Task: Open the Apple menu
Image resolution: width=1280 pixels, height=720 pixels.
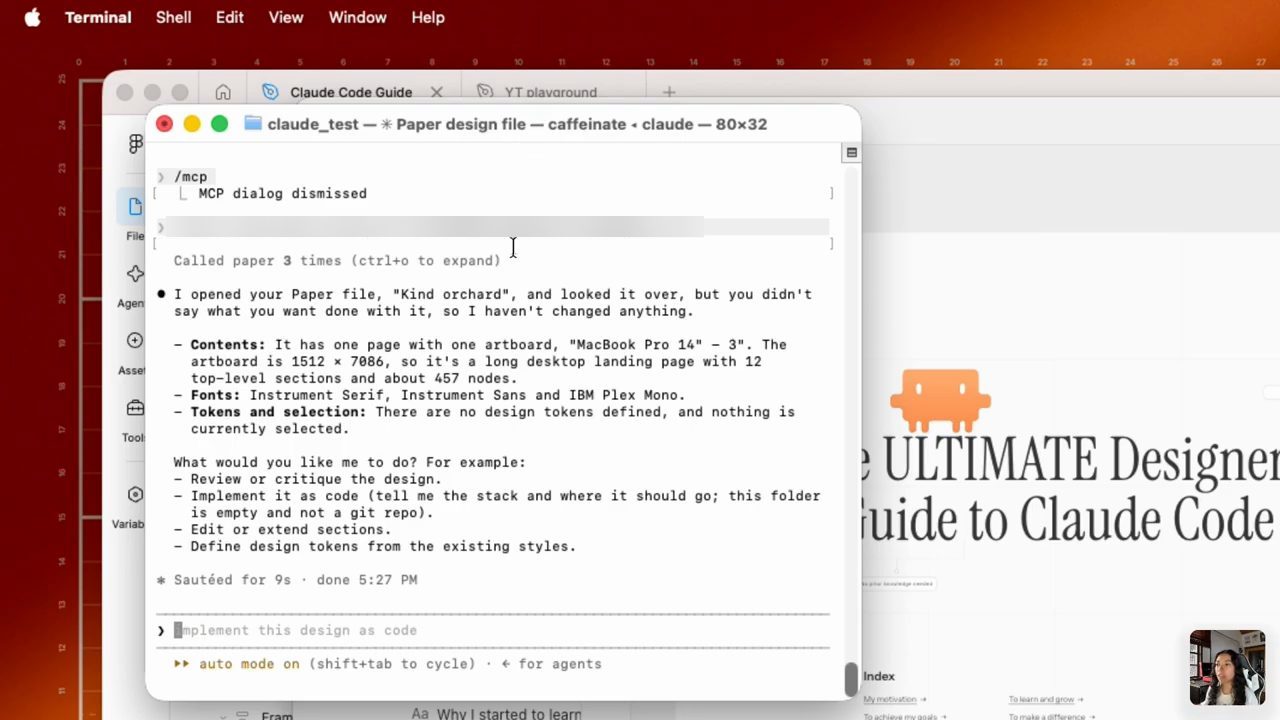Action: (x=32, y=17)
